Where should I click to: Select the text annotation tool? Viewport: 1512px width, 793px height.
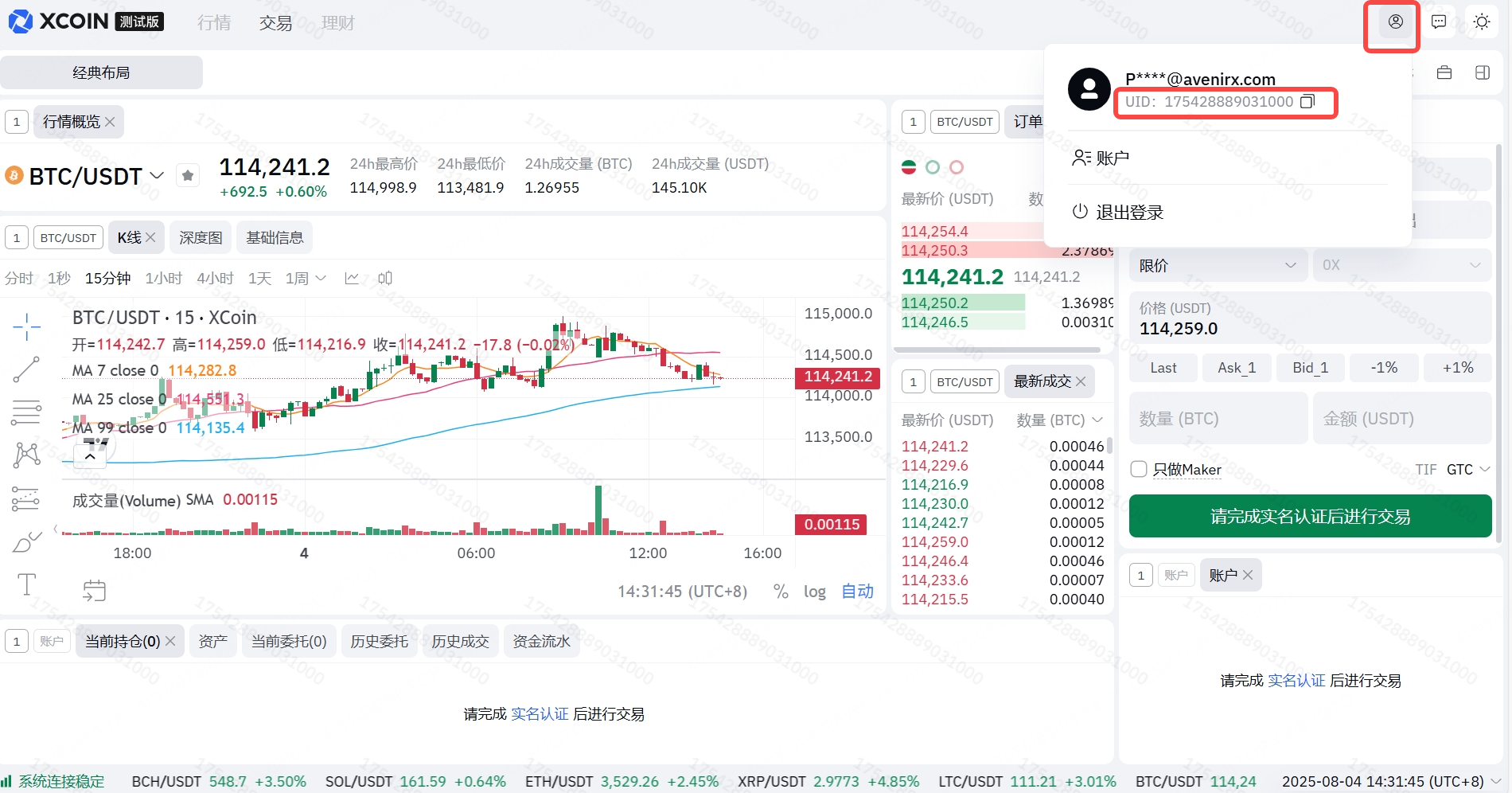pos(26,585)
